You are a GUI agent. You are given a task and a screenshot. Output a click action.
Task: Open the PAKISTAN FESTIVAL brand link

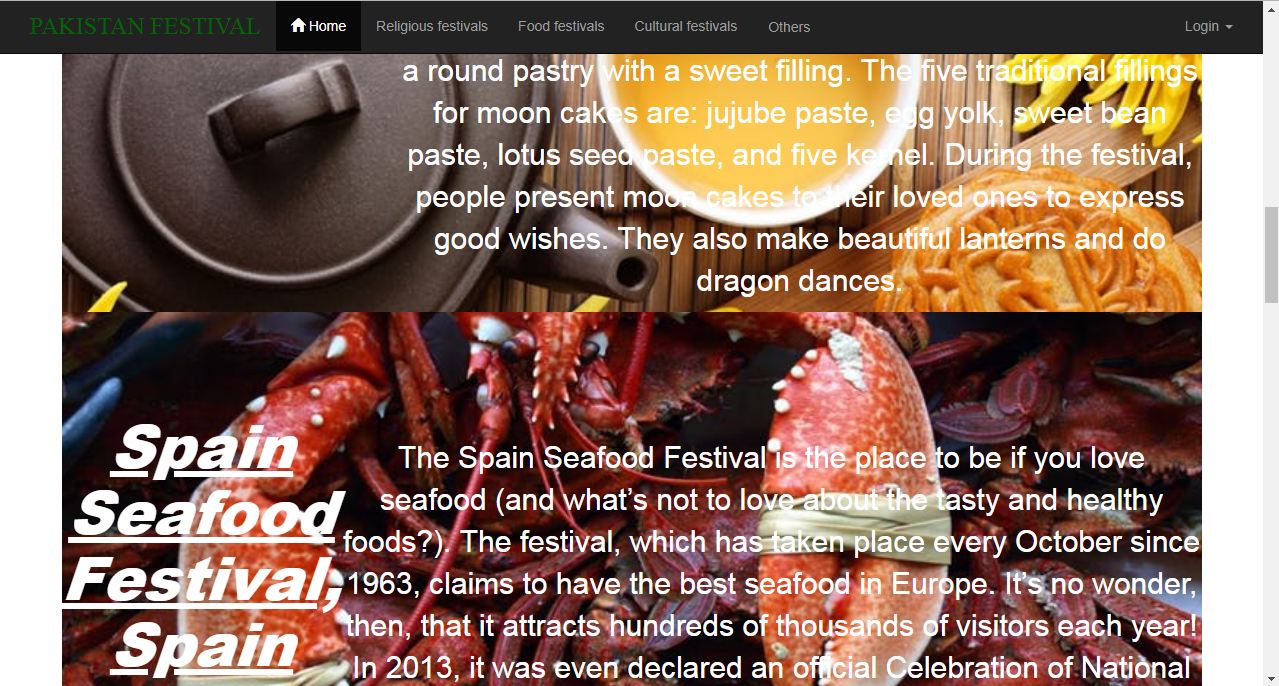pyautogui.click(x=145, y=26)
